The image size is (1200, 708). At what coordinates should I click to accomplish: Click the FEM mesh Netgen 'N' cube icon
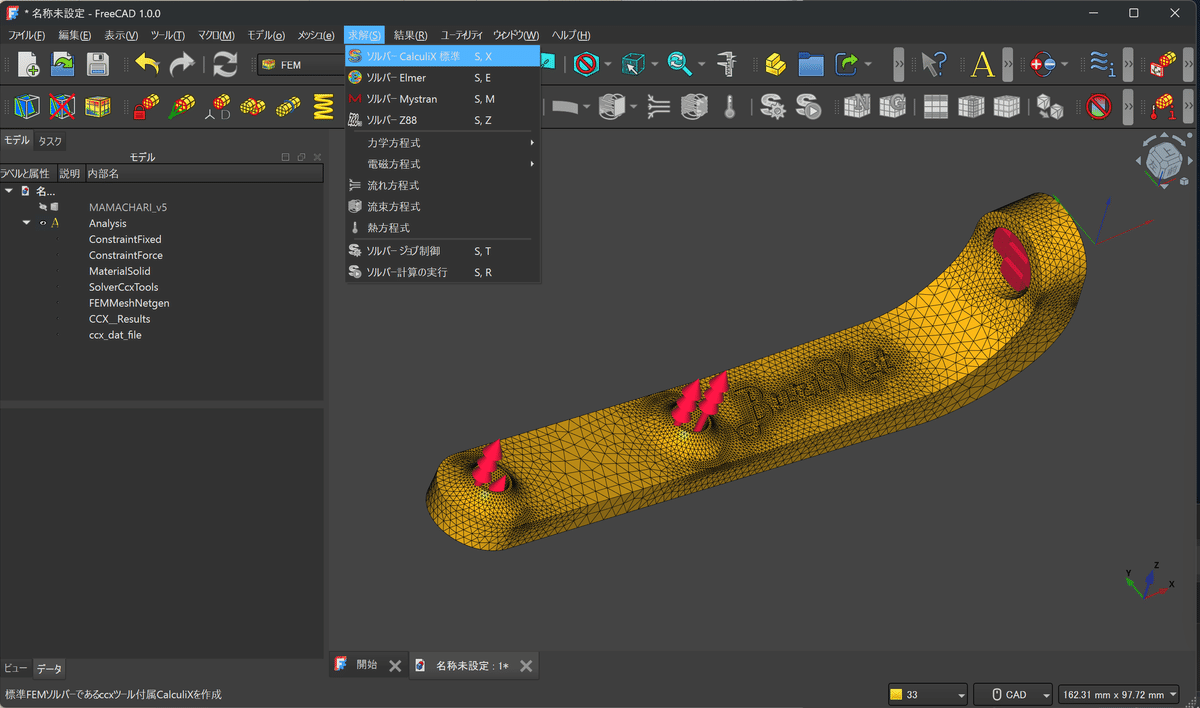pos(856,106)
